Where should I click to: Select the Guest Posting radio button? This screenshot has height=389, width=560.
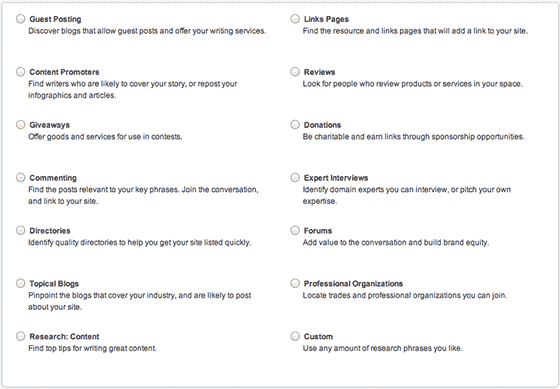point(21,19)
